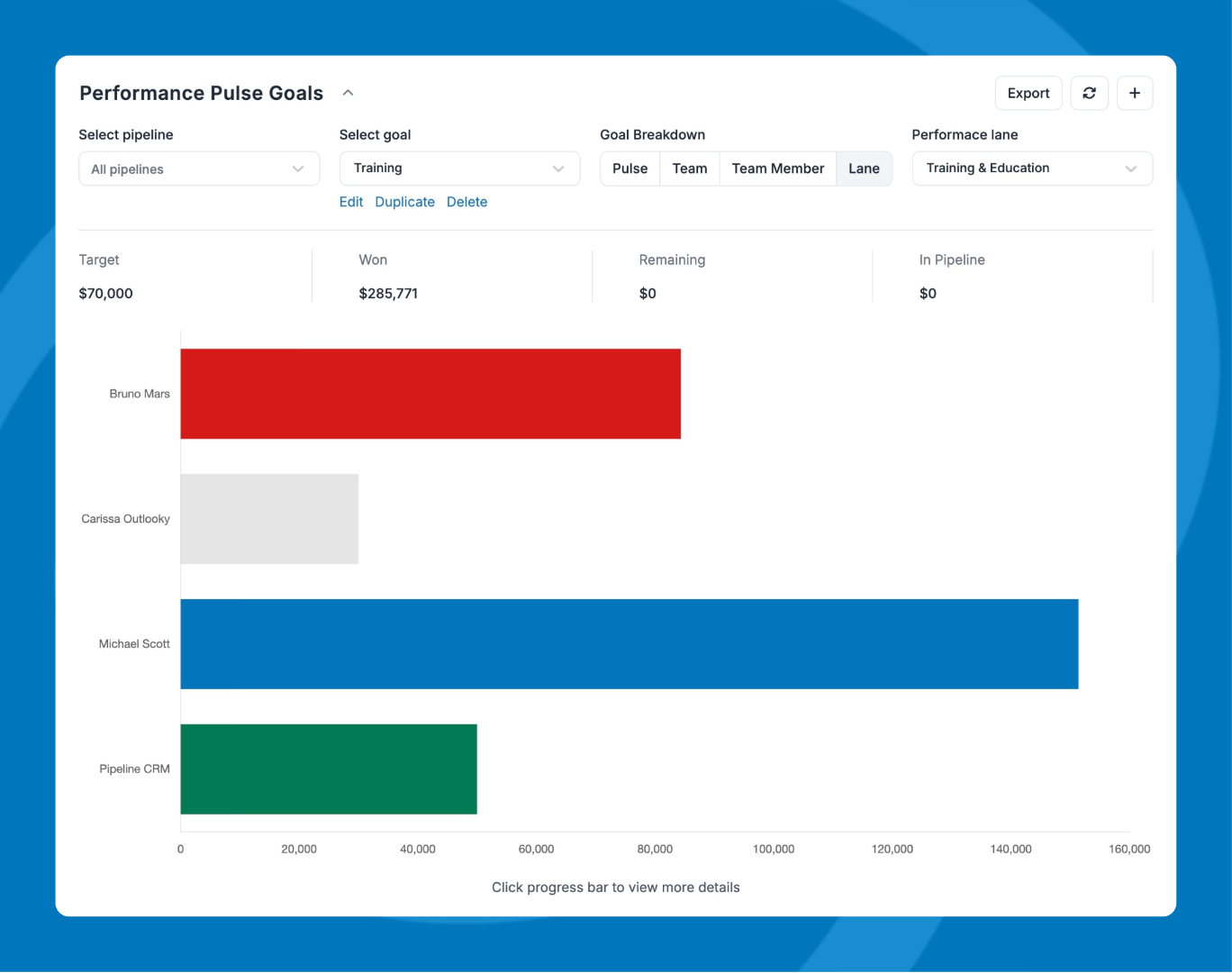
Task: Click the Won amount $285,771
Action: point(388,294)
